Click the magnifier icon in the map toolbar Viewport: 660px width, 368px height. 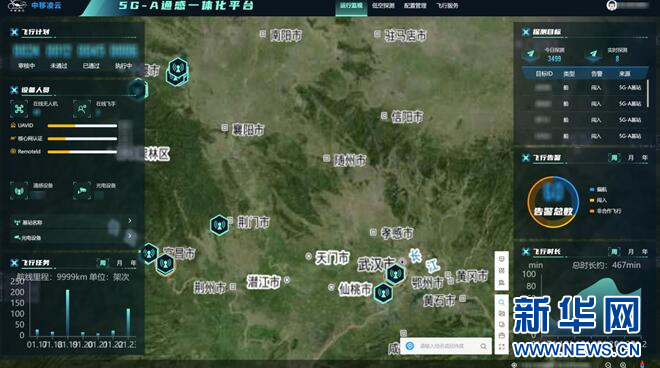point(501,302)
